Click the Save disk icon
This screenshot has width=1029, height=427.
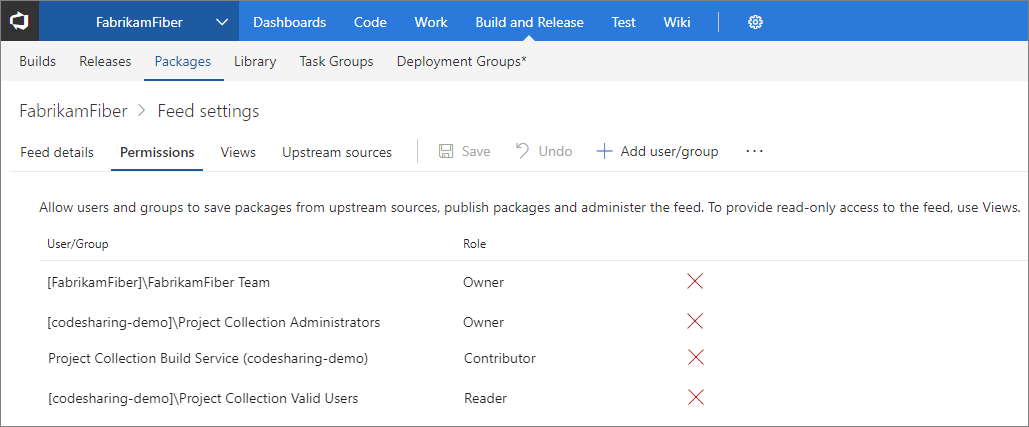[446, 152]
